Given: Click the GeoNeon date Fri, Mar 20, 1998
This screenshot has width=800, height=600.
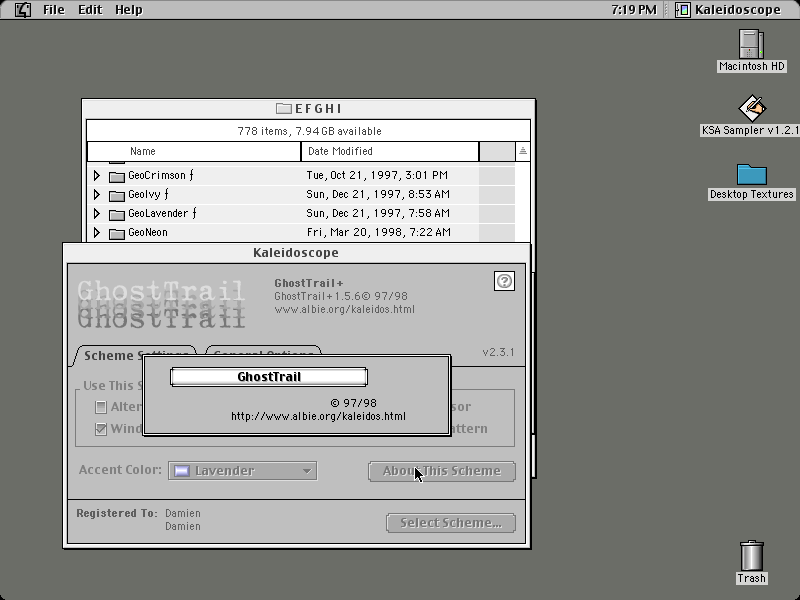Looking at the screenshot, I should pyautogui.click(x=379, y=233).
